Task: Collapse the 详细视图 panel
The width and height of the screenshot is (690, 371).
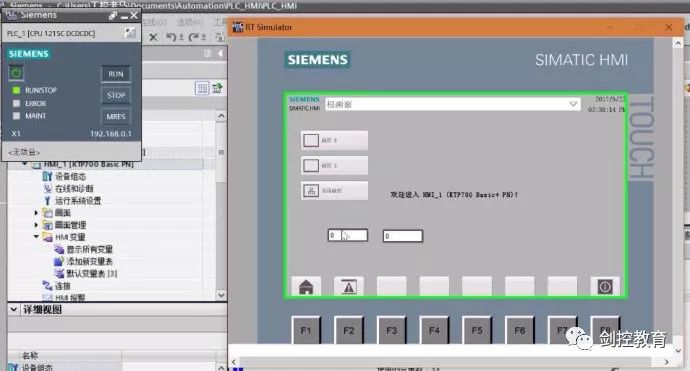Action: 14,309
